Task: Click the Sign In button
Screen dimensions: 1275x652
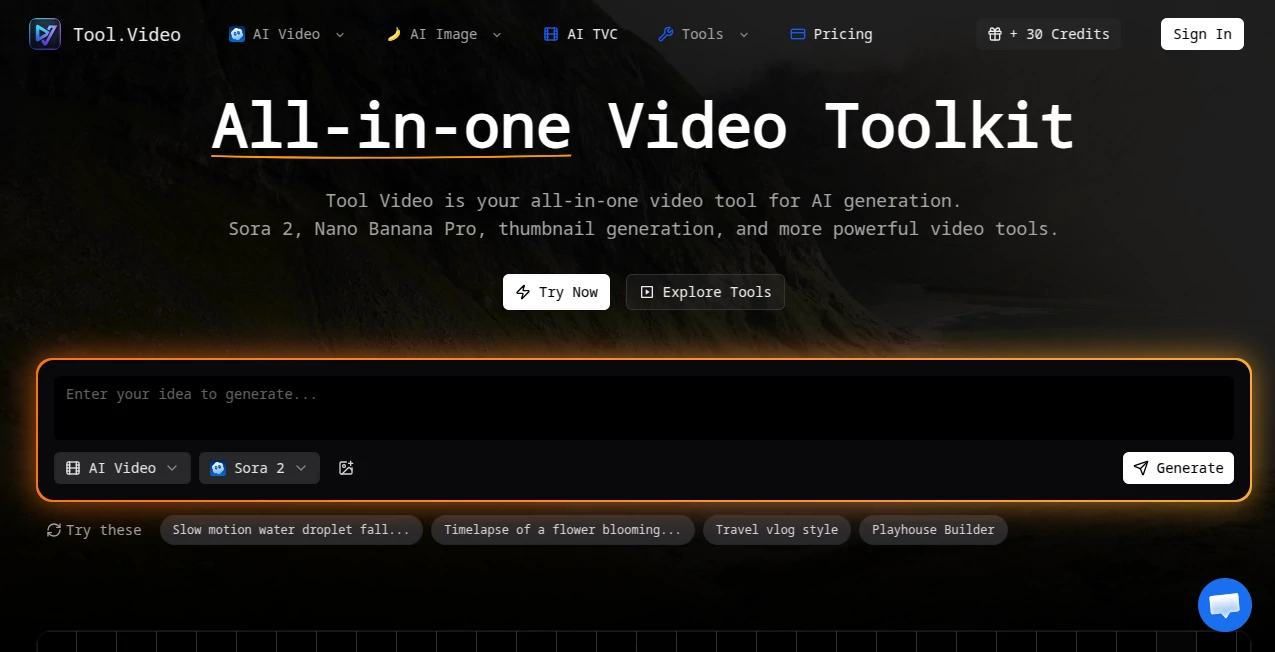Action: (x=1202, y=34)
